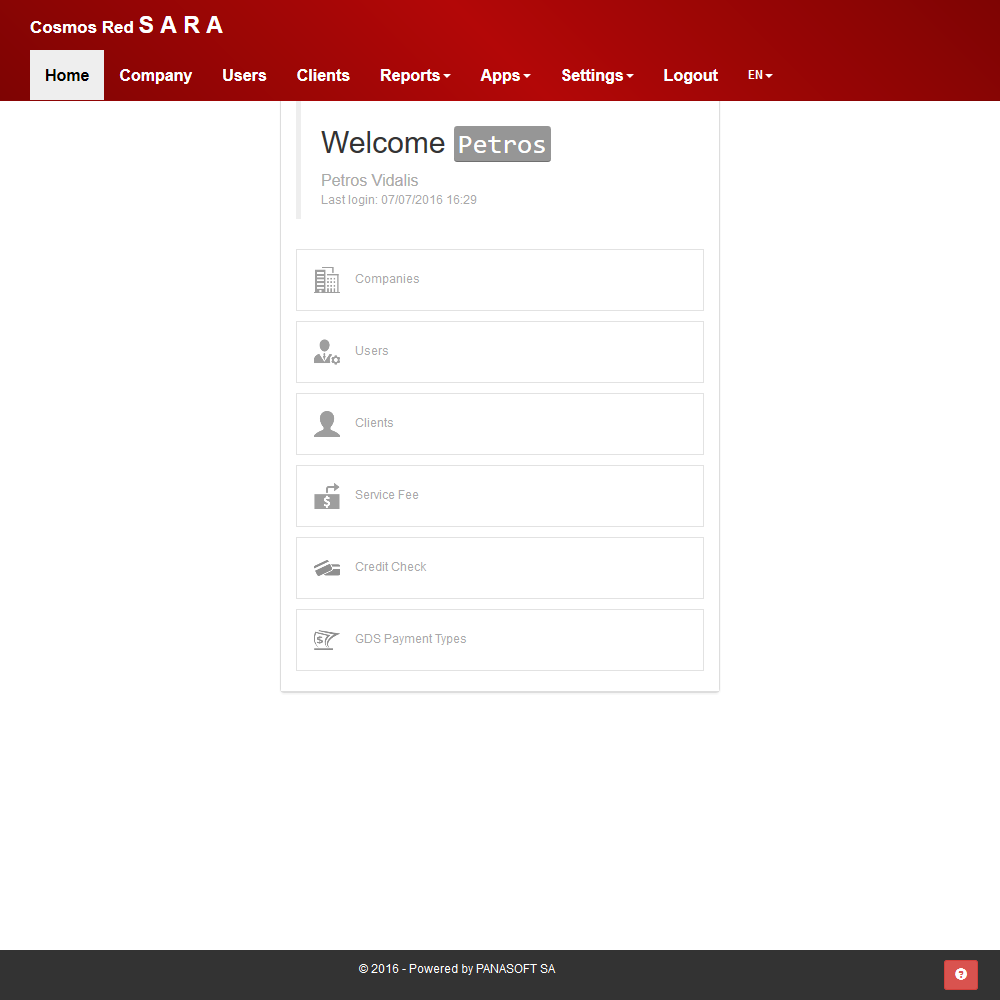The image size is (1000, 1000).
Task: Click the Cosmos Red SARA brand title
Action: click(x=127, y=26)
